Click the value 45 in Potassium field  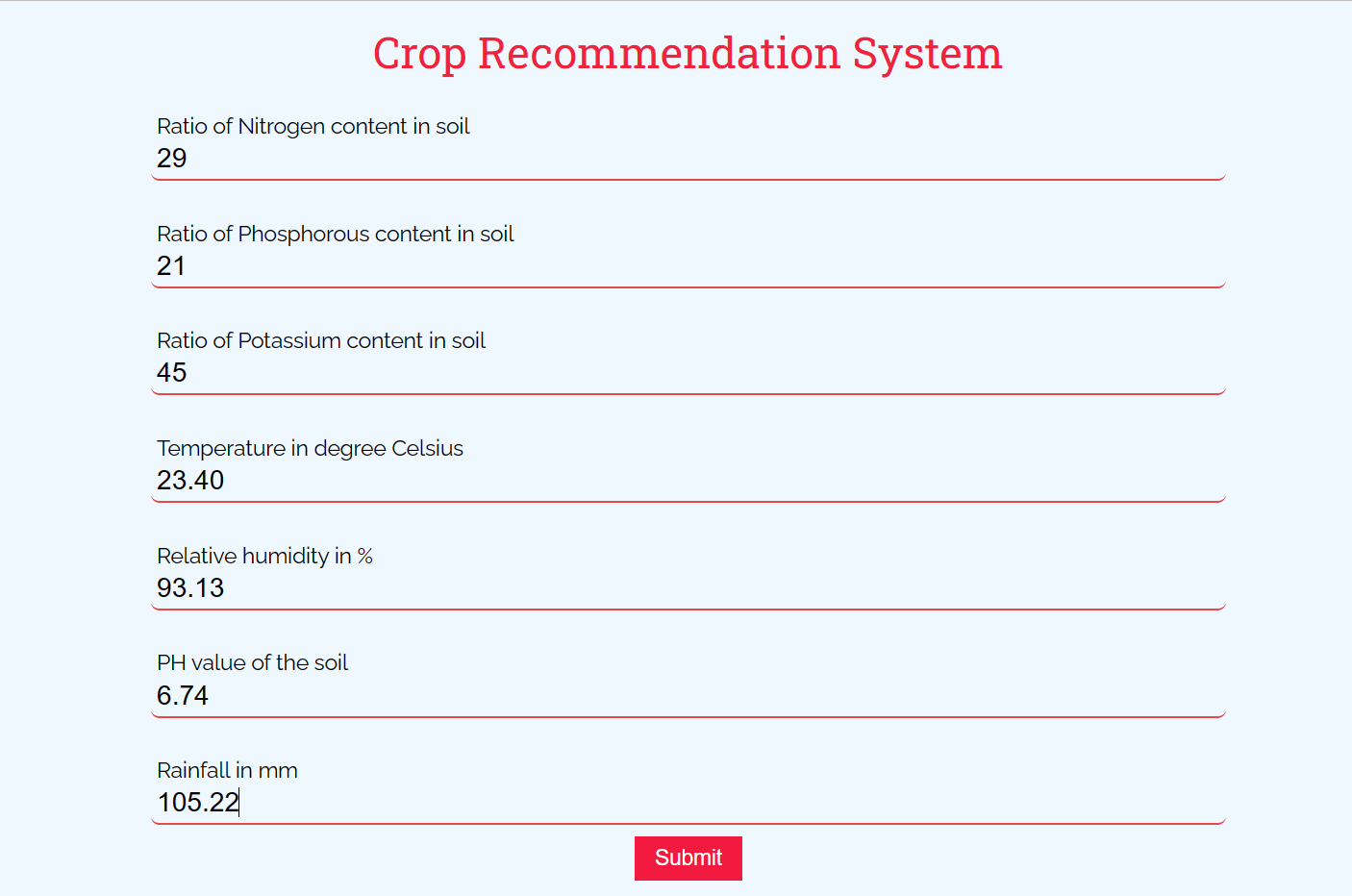171,373
